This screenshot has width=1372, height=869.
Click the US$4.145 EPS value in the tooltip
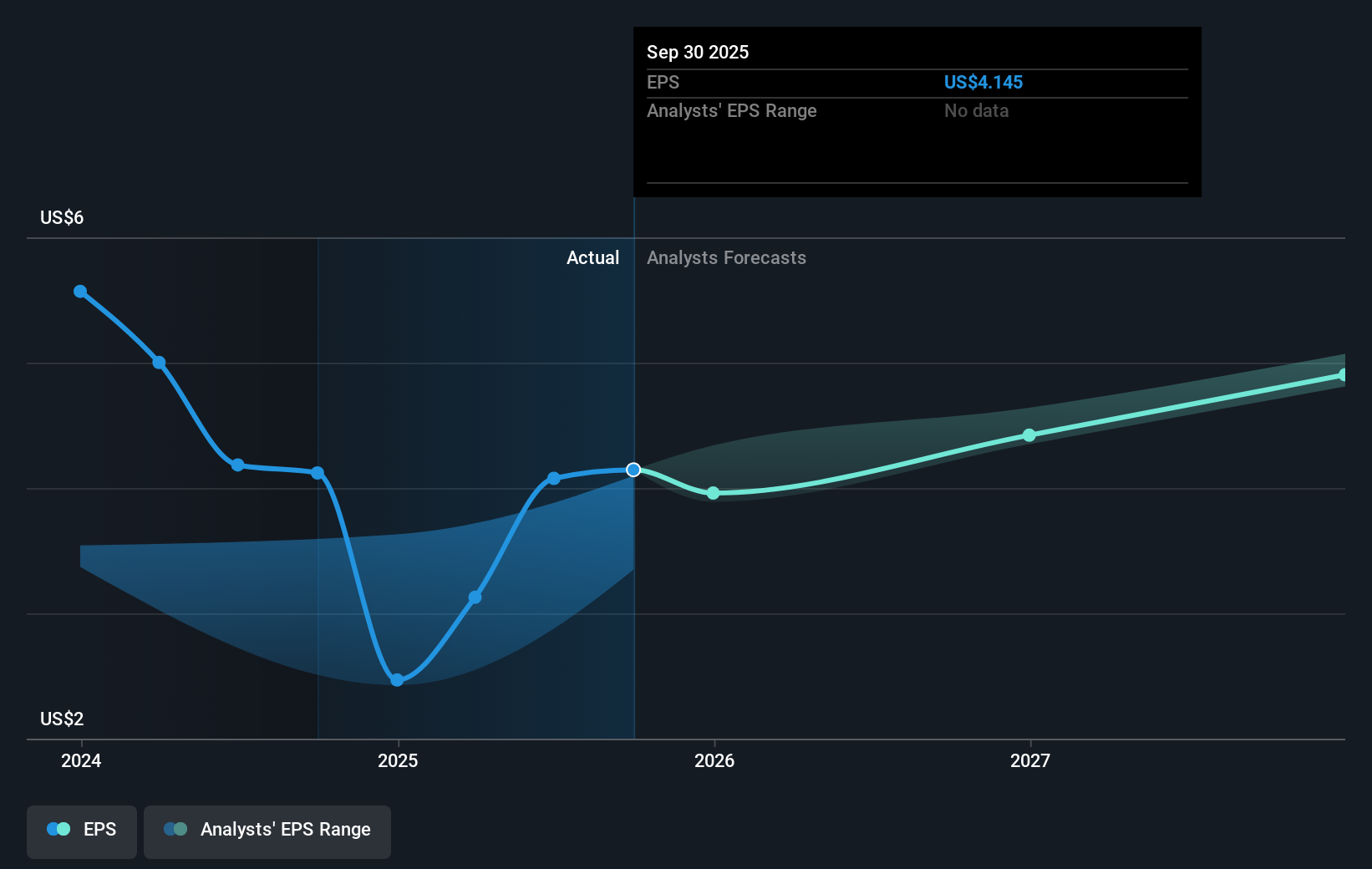coord(983,83)
